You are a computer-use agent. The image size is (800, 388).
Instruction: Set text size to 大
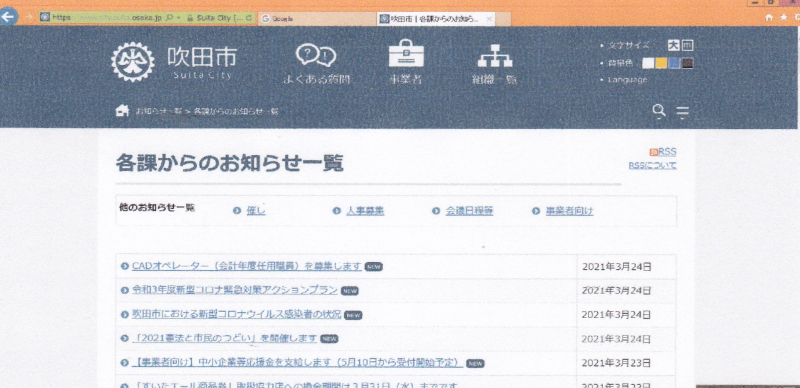673,45
